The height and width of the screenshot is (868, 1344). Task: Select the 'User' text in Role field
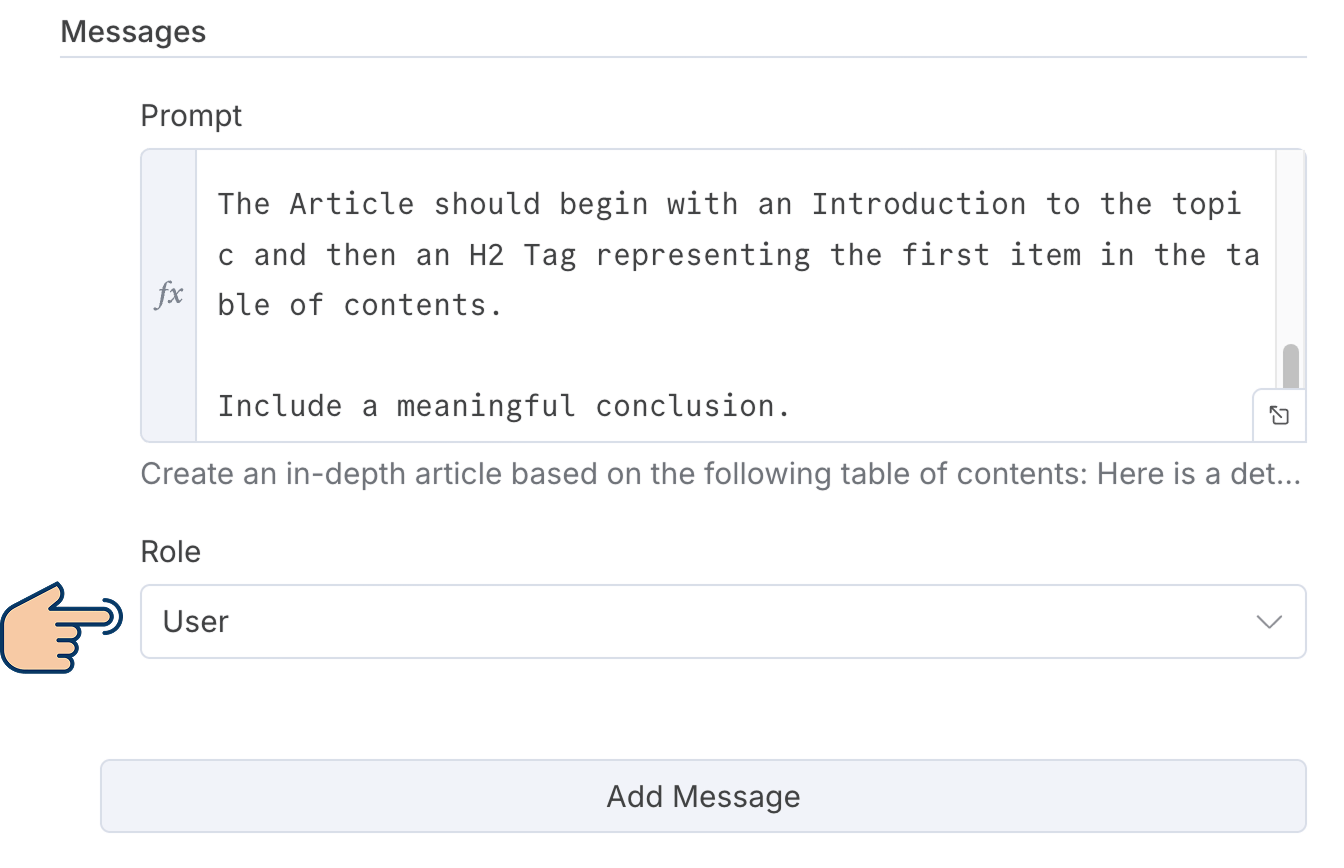pos(196,622)
